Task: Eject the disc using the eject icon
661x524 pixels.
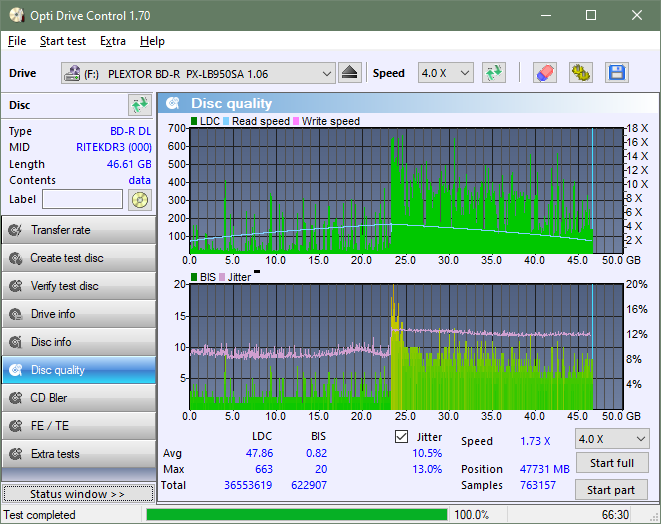Action: pyautogui.click(x=349, y=73)
